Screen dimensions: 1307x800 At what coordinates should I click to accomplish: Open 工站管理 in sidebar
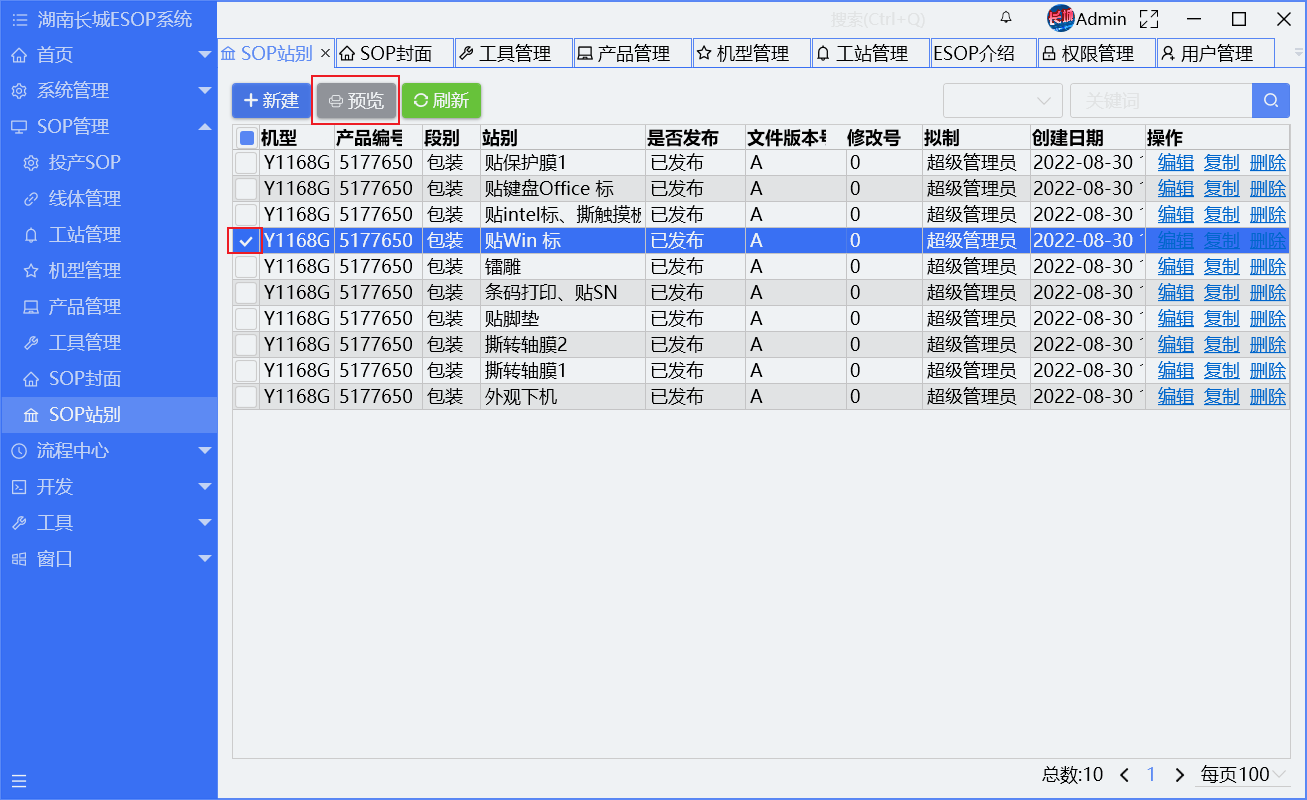(x=108, y=234)
